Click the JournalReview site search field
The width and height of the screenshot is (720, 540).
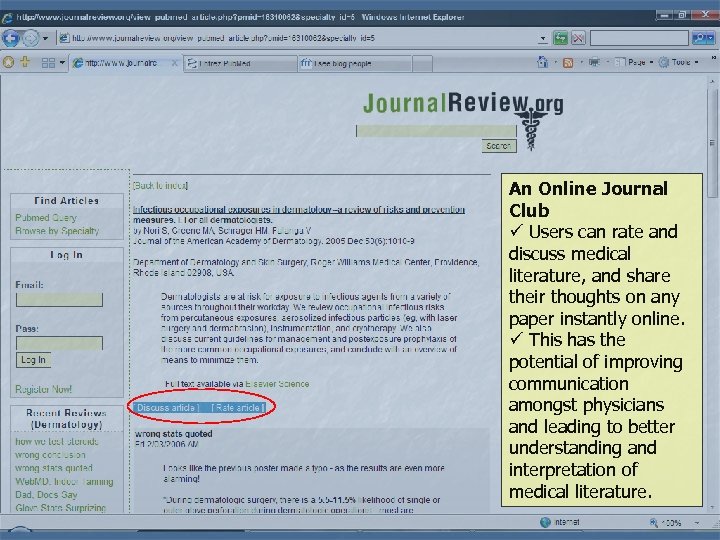coord(436,131)
